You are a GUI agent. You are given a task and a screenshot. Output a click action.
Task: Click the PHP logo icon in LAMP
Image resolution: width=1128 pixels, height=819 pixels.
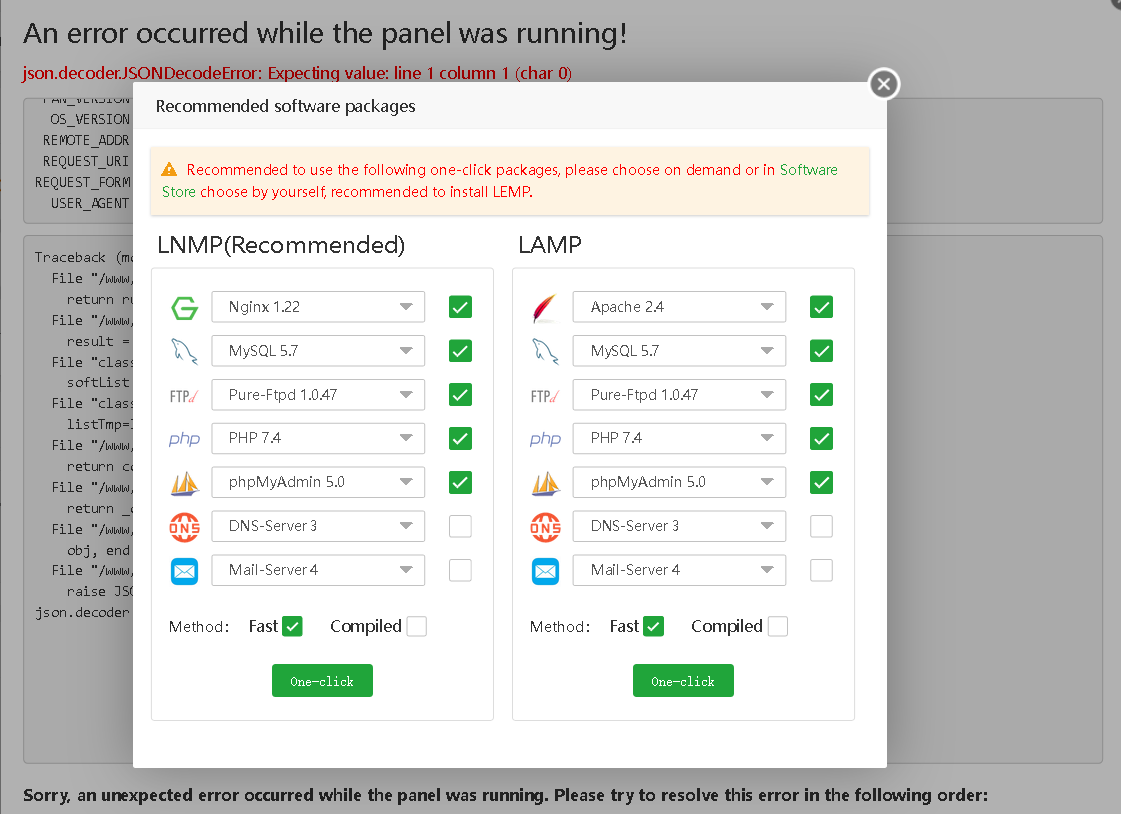(545, 439)
